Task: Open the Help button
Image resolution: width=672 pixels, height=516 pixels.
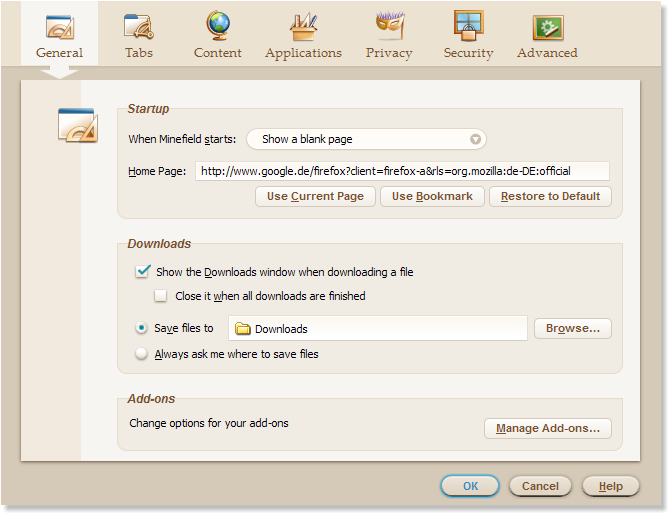Action: [611, 486]
